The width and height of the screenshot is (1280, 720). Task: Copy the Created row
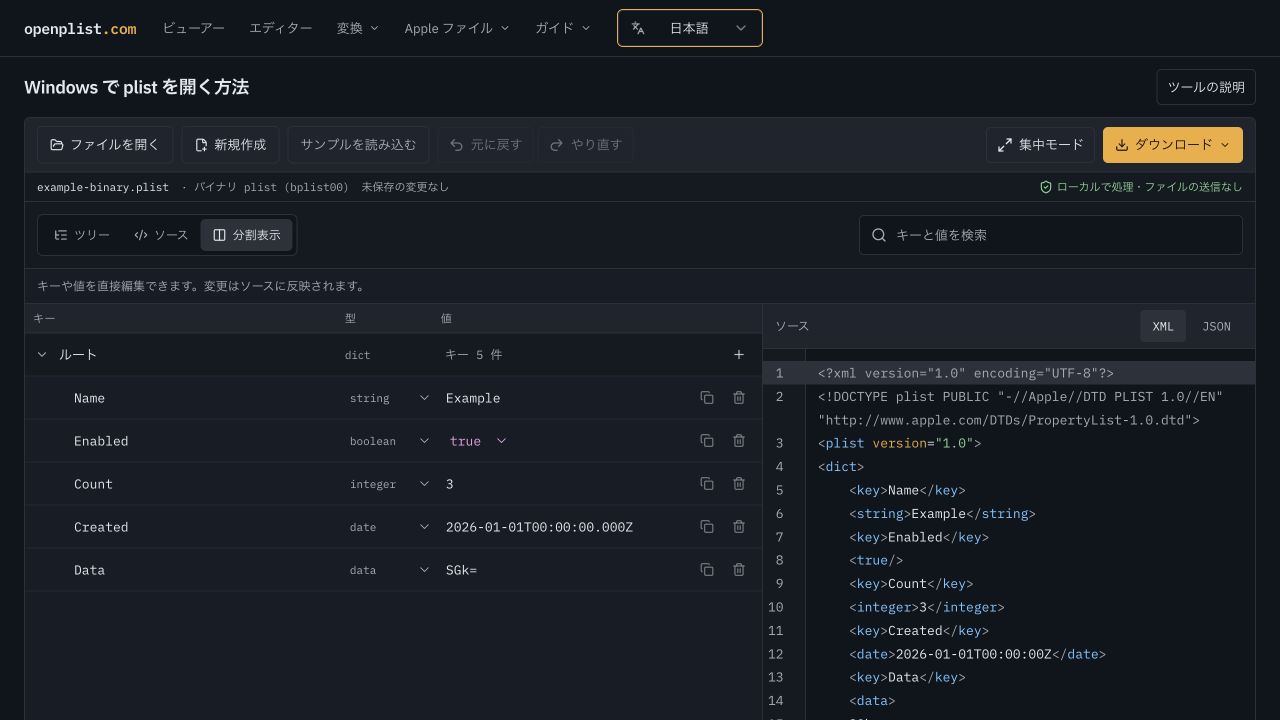(707, 527)
